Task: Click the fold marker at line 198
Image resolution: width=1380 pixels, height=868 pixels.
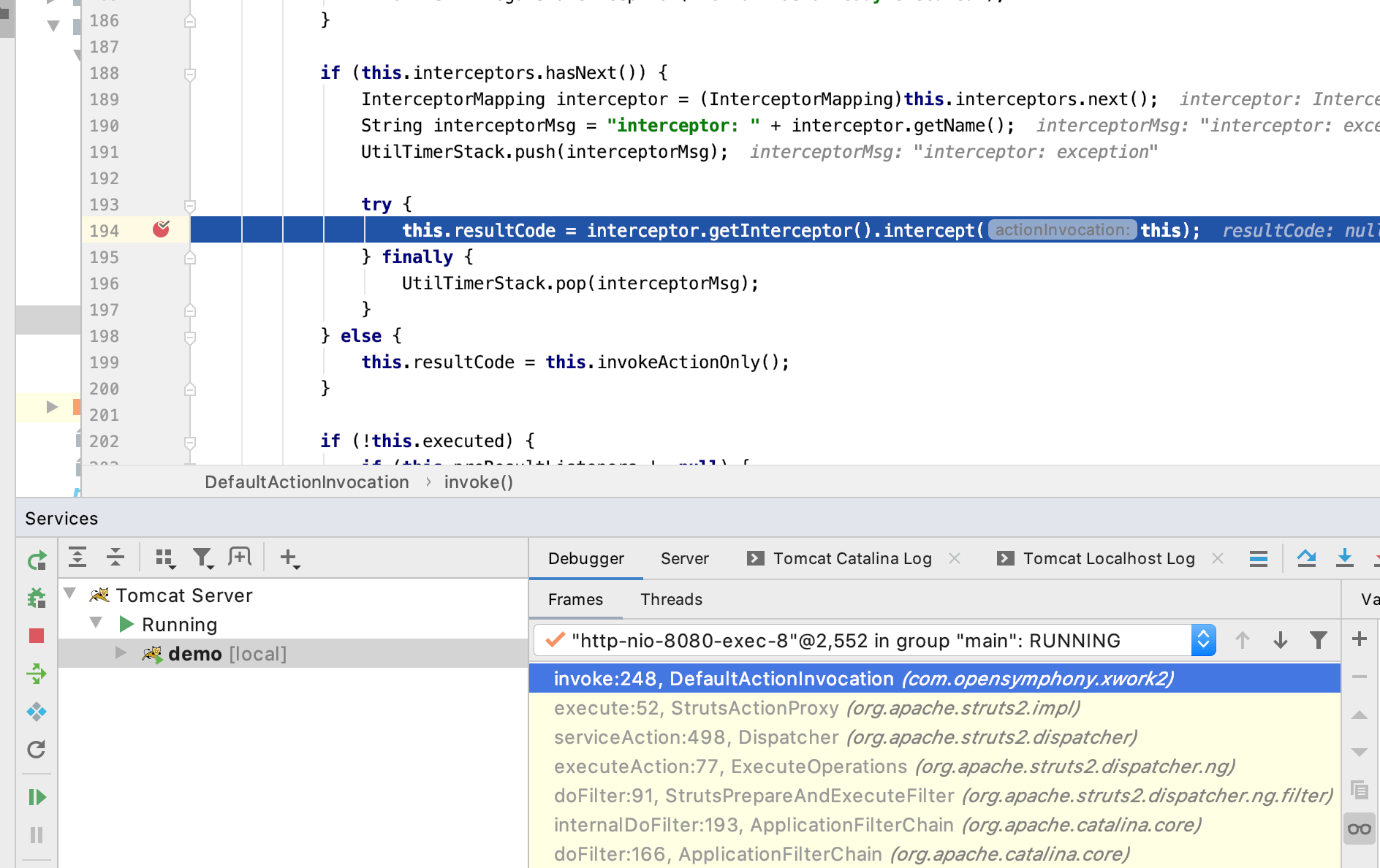Action: tap(190, 337)
